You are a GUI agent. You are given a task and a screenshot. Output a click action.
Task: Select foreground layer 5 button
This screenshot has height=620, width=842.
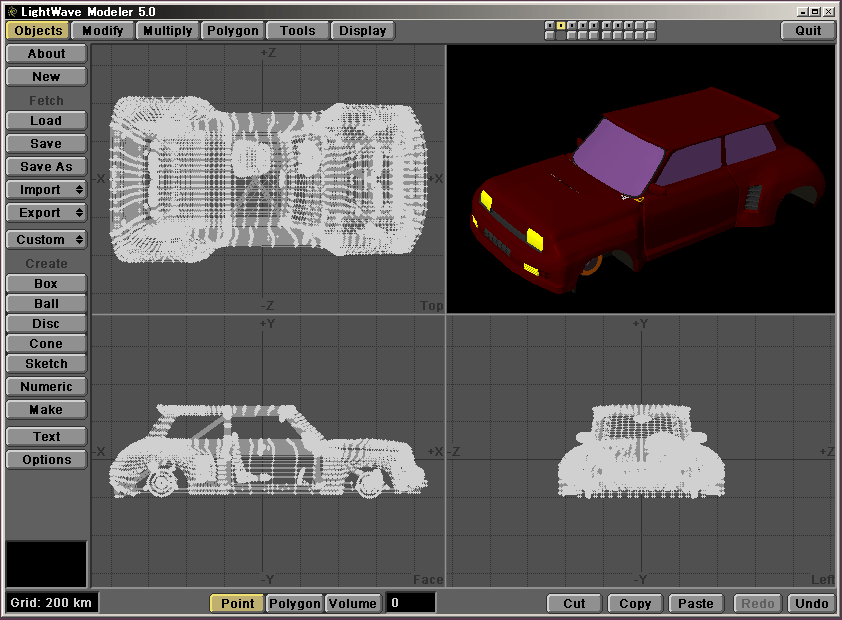[x=594, y=25]
